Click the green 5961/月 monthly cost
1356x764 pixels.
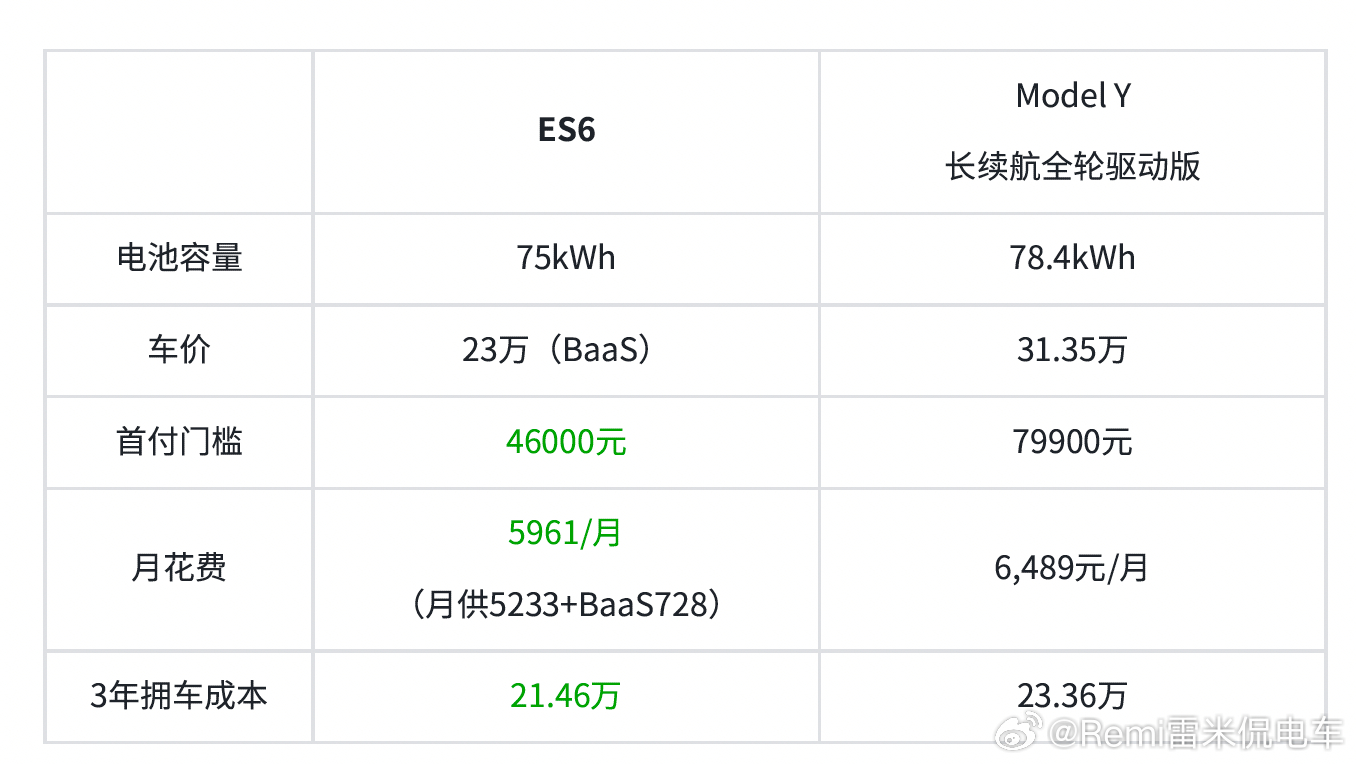pyautogui.click(x=565, y=533)
